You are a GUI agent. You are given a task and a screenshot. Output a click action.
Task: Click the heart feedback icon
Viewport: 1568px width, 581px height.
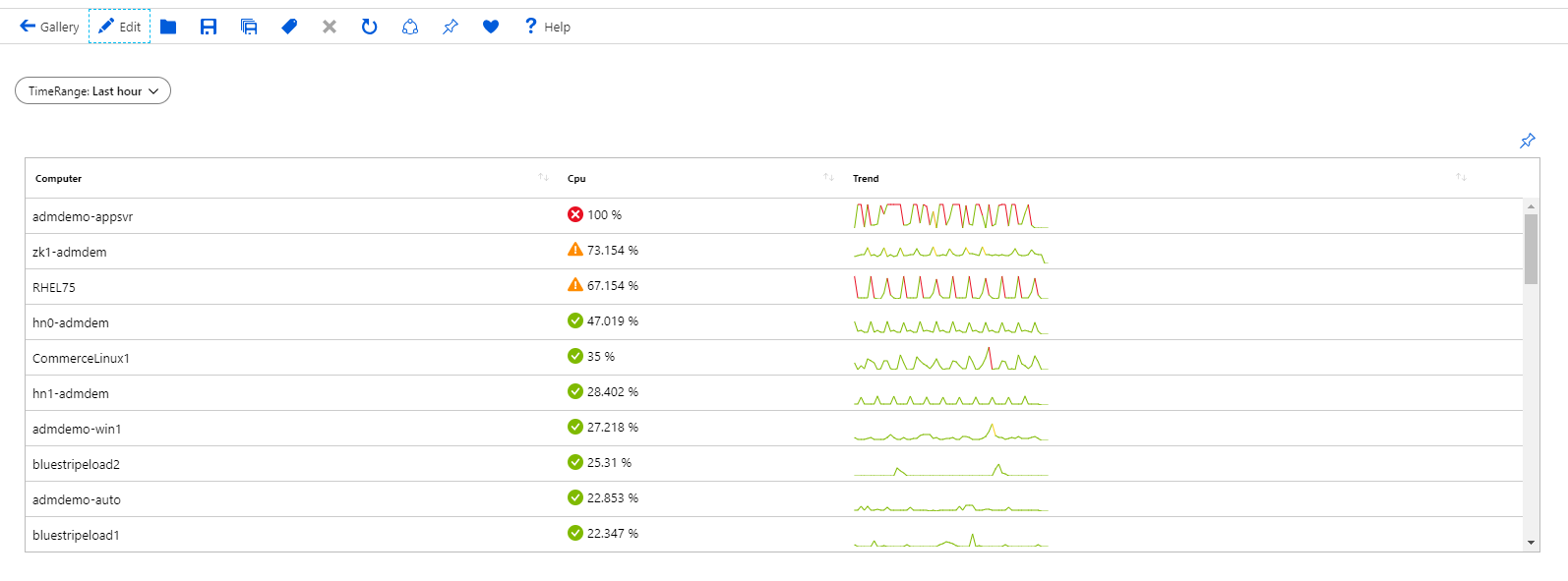coord(491,27)
